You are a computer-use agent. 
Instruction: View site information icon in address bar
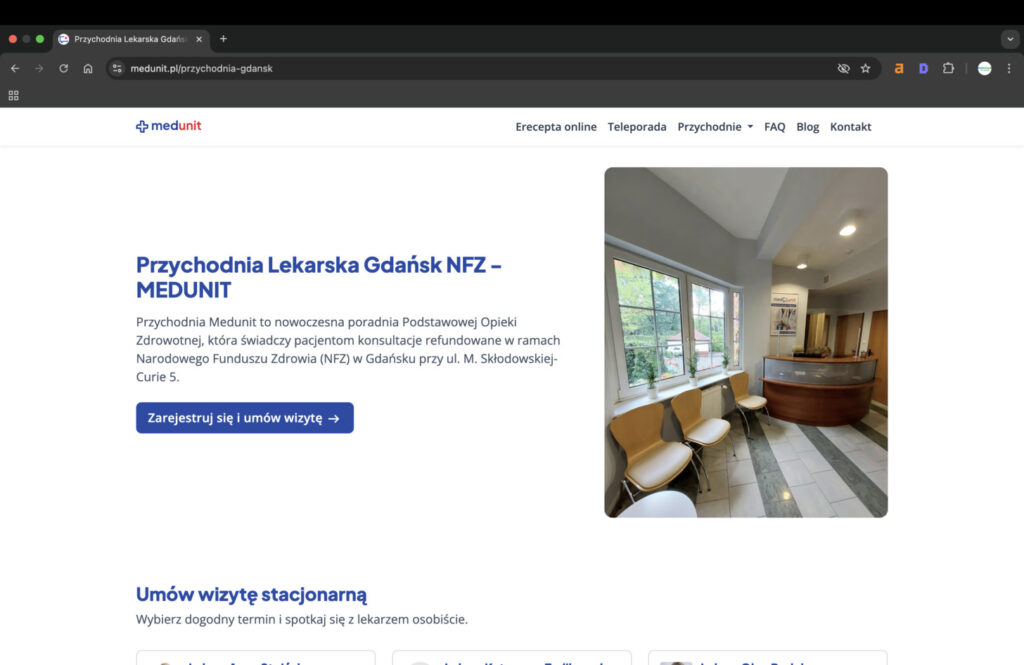[117, 69]
